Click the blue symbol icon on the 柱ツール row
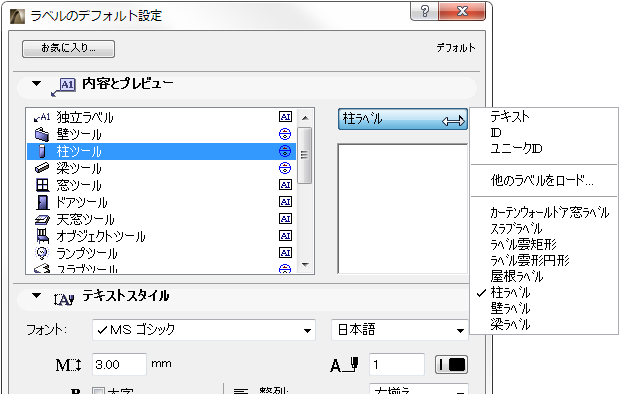Image resolution: width=626 pixels, height=394 pixels. click(x=285, y=151)
